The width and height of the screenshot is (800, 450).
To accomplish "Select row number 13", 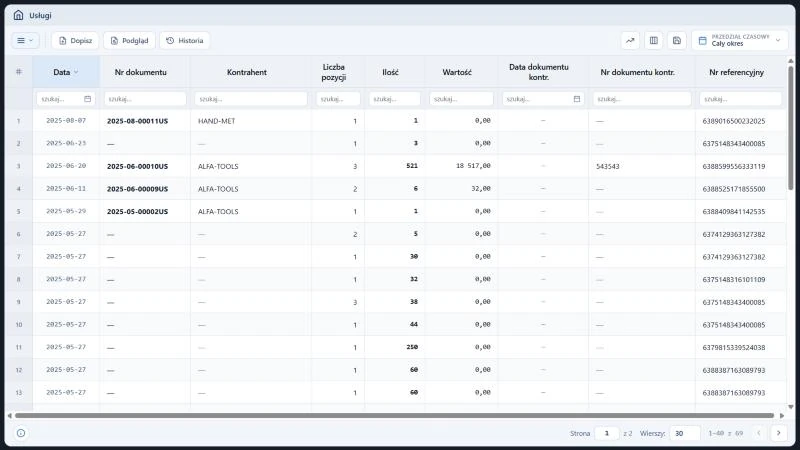I will click(x=19, y=392).
